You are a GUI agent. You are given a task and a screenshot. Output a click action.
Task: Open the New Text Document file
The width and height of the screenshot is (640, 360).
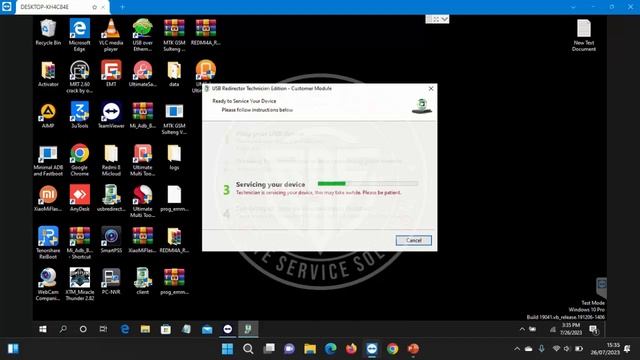click(x=584, y=35)
